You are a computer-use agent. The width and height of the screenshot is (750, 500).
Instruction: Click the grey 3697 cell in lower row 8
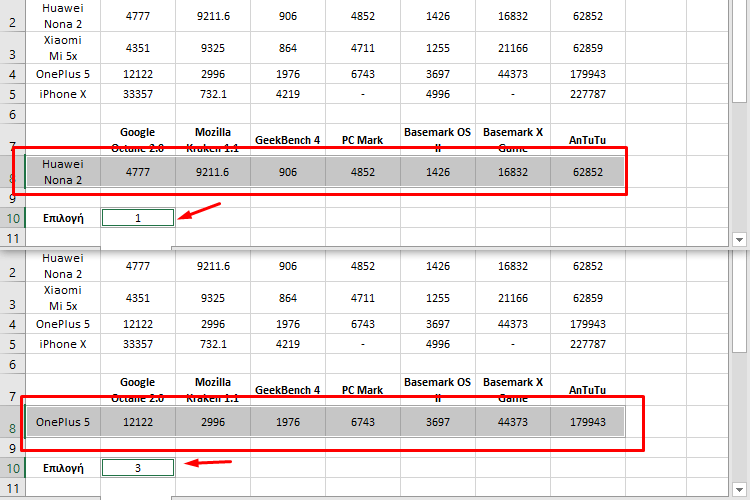(438, 422)
